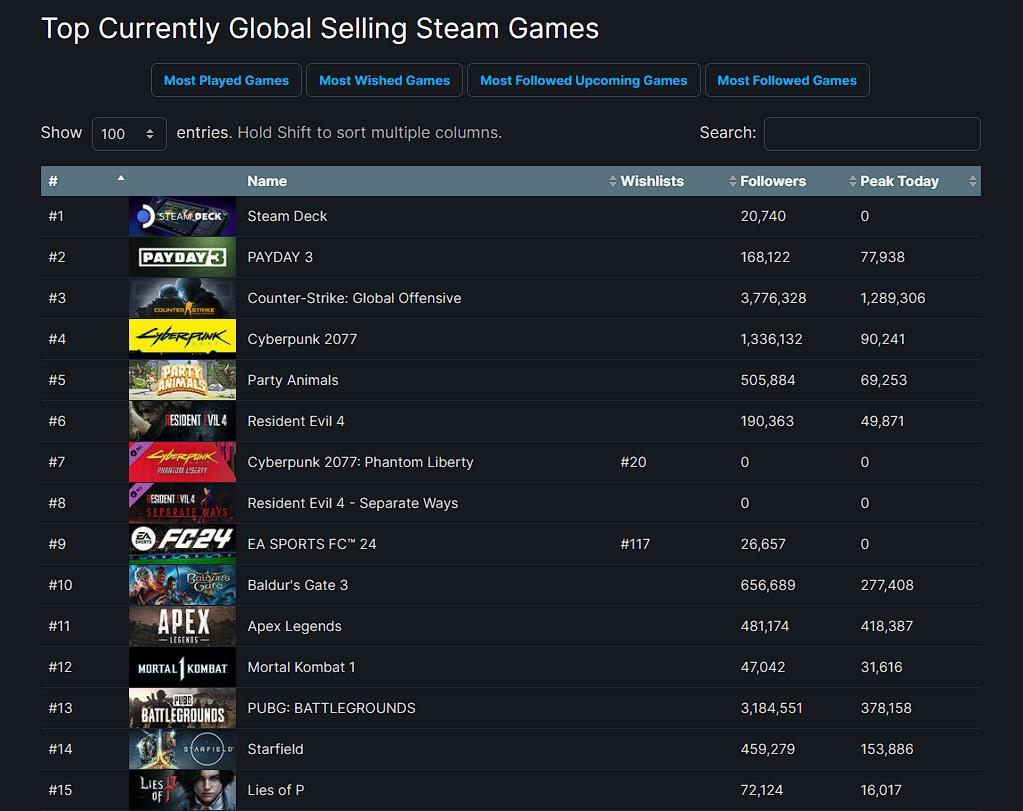Image resolution: width=1023 pixels, height=811 pixels.
Task: Open the Starfield name link
Action: [x=275, y=749]
